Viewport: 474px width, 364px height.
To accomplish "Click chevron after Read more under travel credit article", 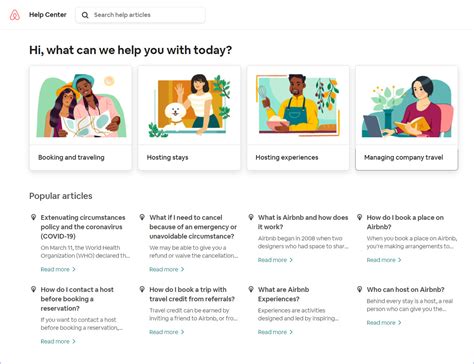I will (x=182, y=332).
